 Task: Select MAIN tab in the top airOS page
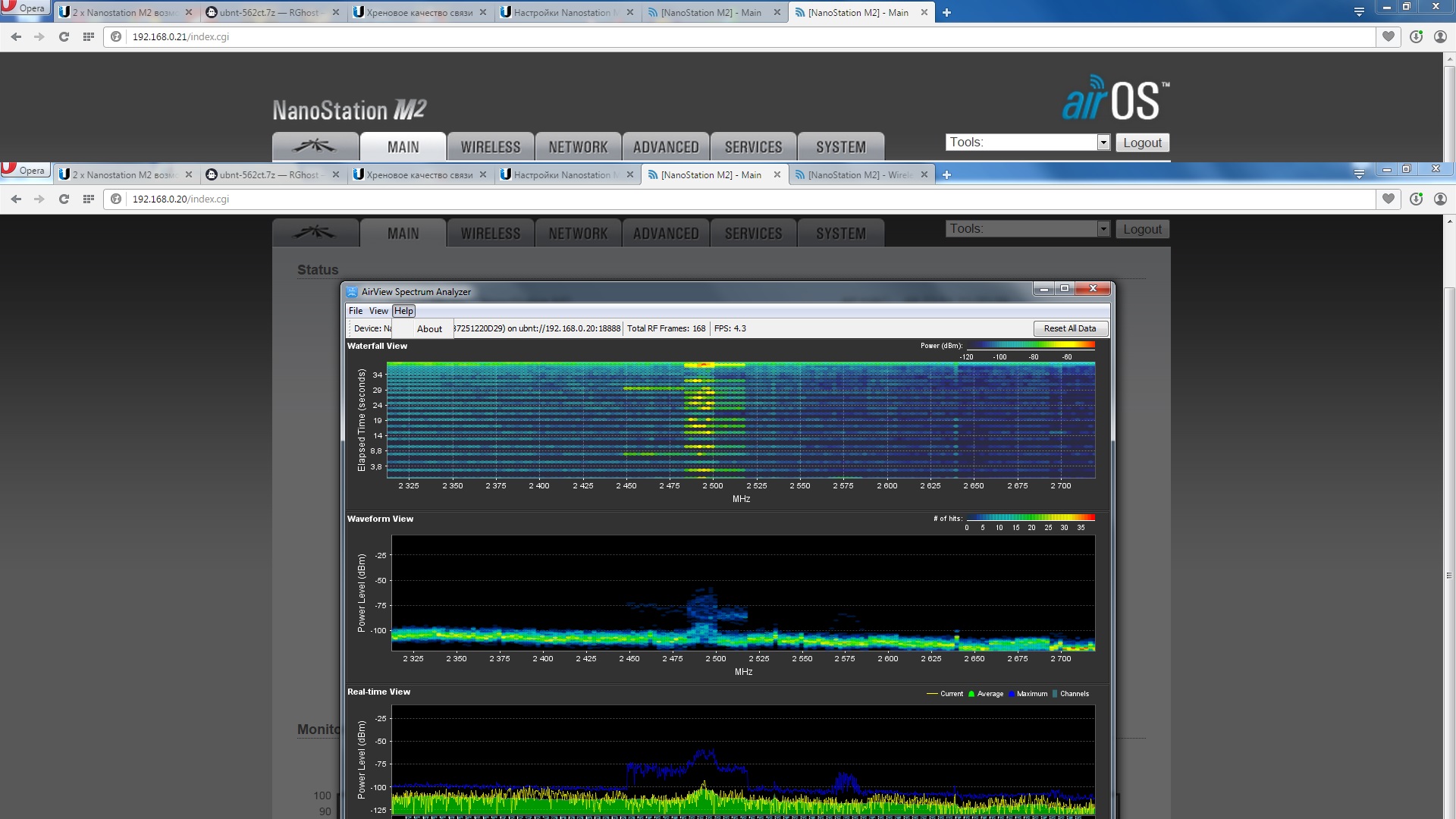click(403, 147)
